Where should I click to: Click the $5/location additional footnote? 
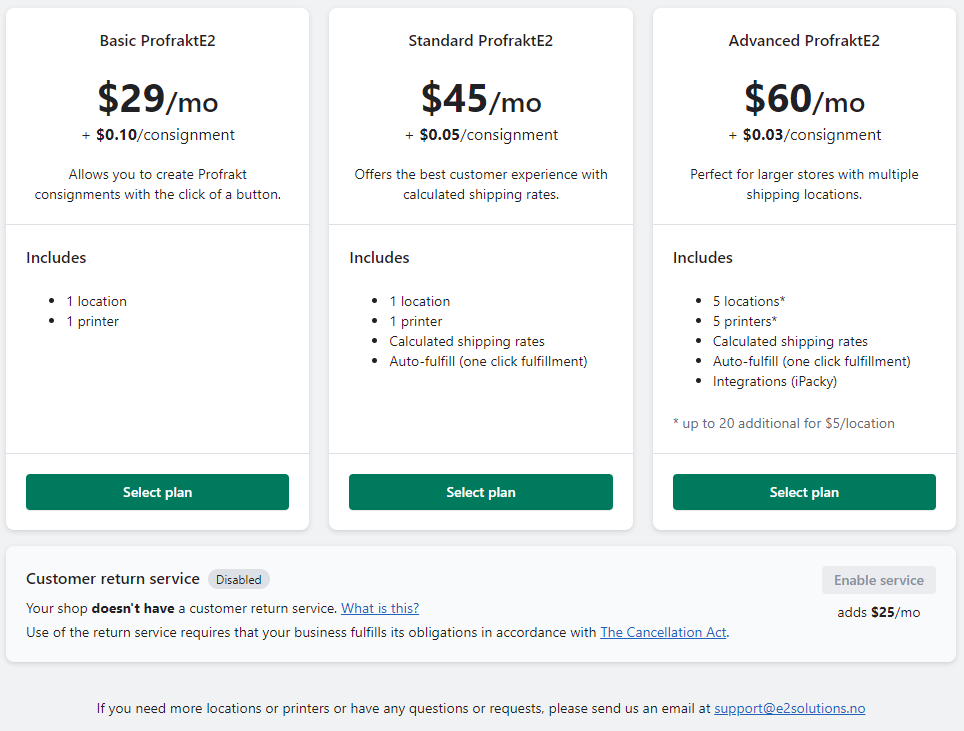tap(784, 423)
